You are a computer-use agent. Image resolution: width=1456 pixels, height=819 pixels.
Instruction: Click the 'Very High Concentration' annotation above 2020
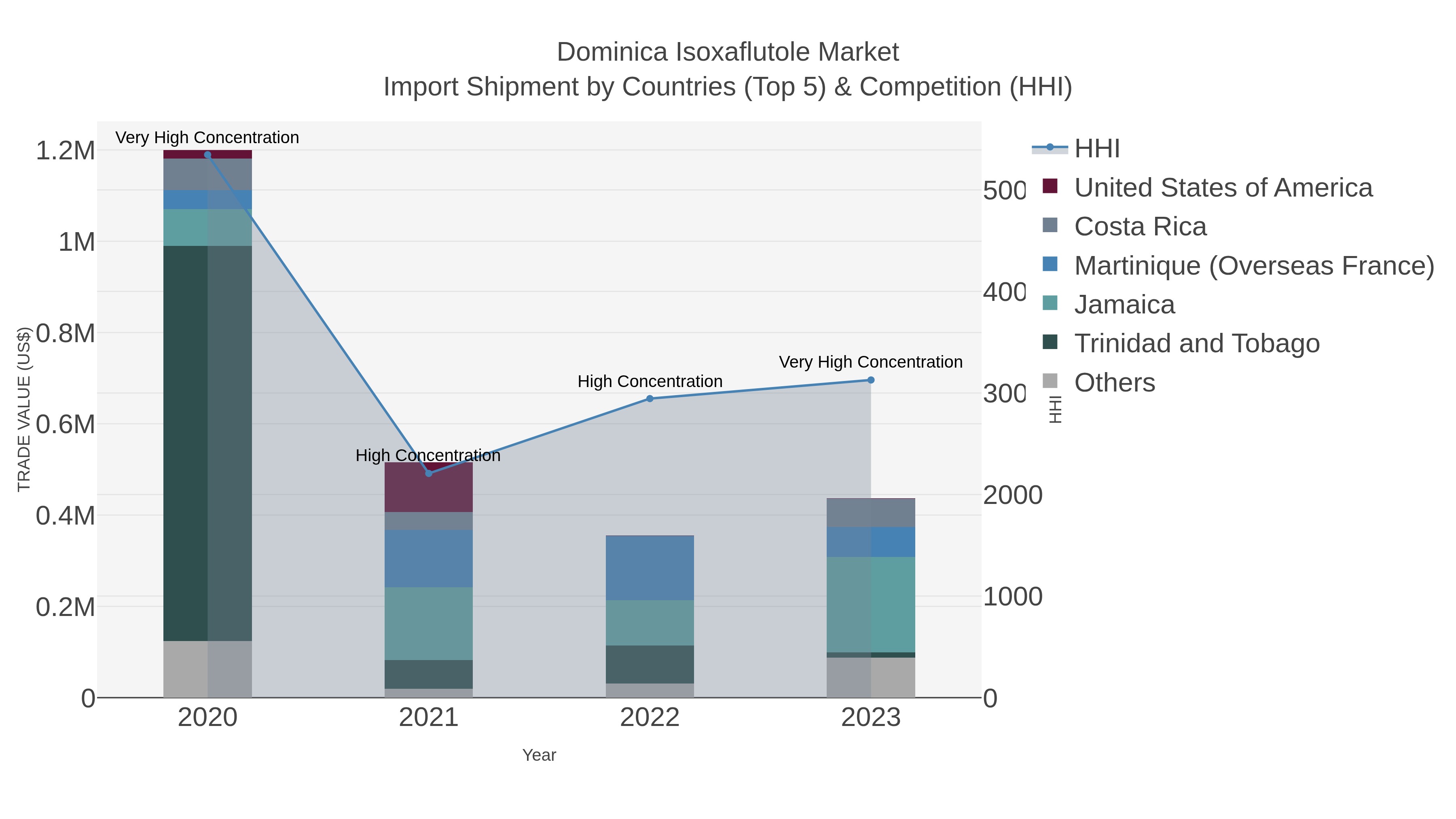[x=207, y=138]
